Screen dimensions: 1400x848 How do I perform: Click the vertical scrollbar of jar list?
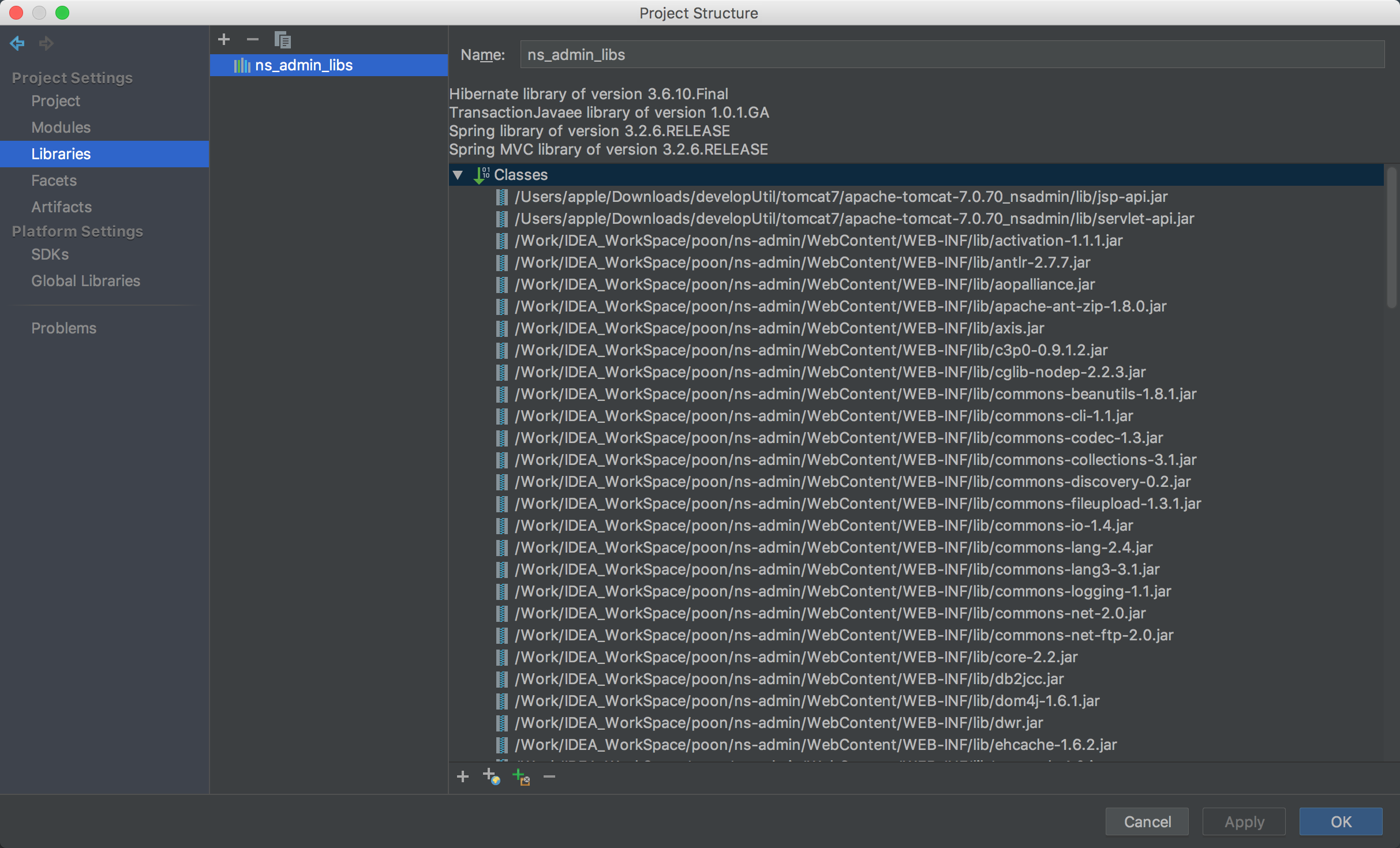pyautogui.click(x=1391, y=237)
